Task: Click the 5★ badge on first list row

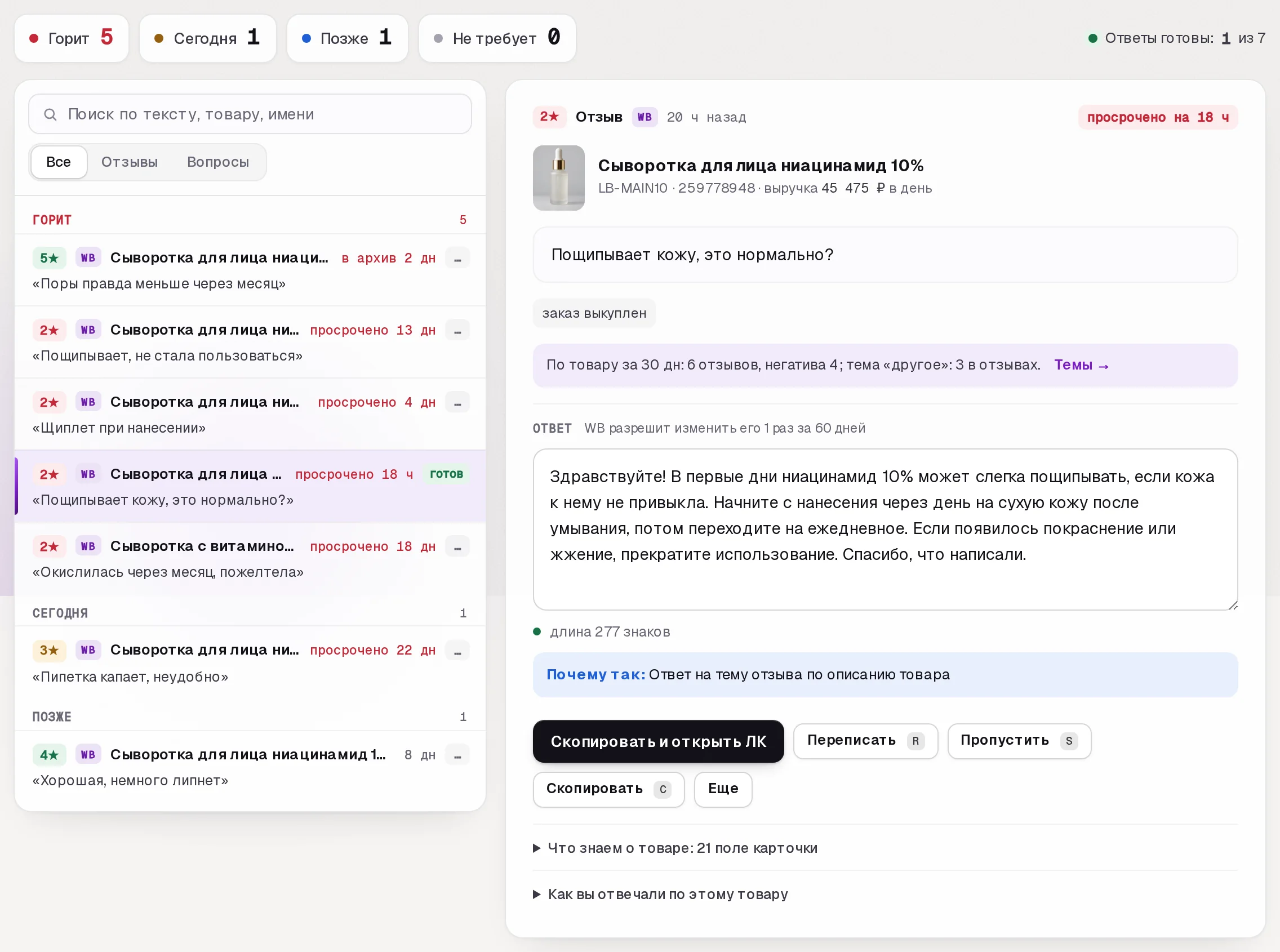Action: pyautogui.click(x=49, y=258)
